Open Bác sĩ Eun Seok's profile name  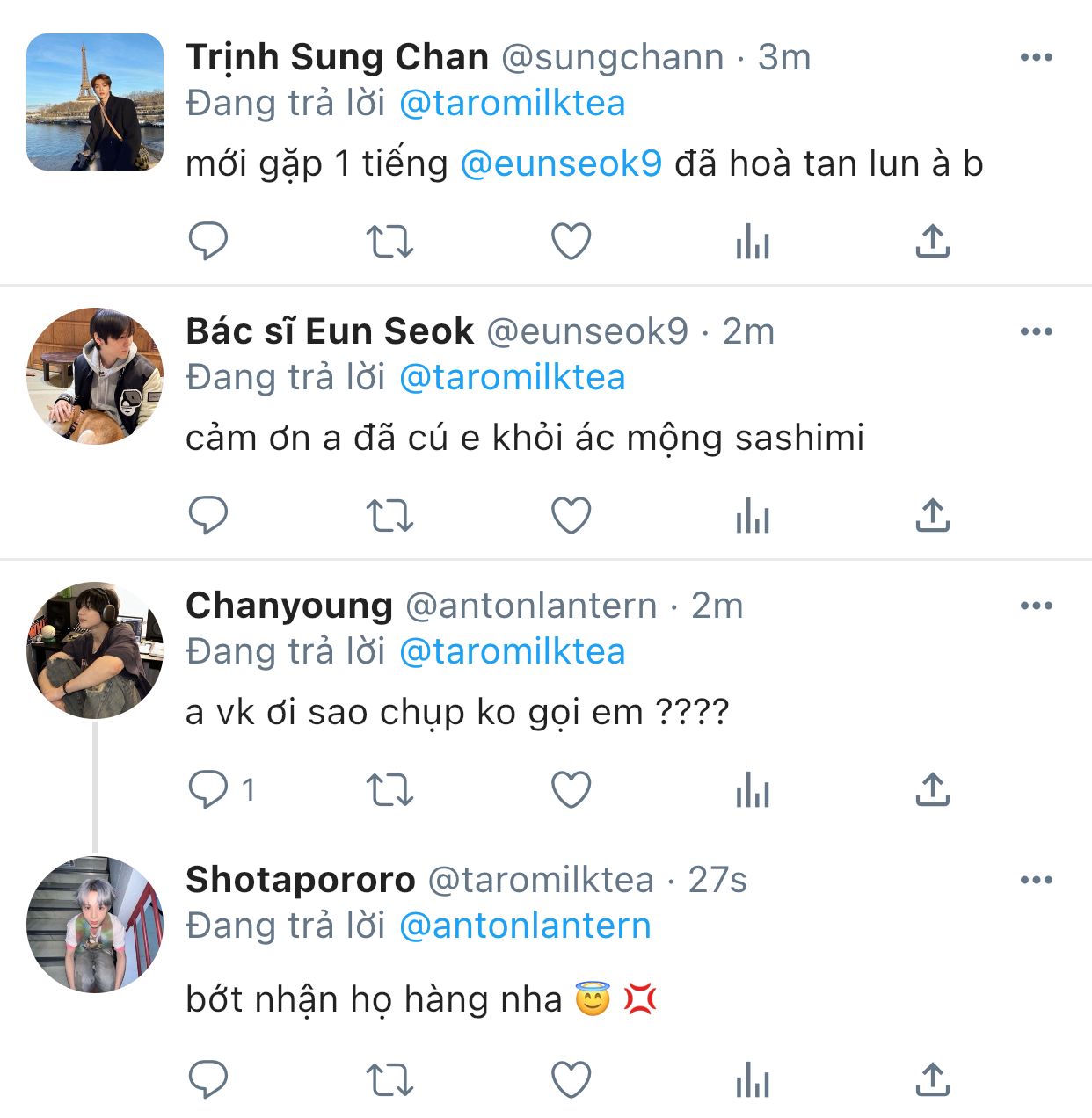click(330, 332)
